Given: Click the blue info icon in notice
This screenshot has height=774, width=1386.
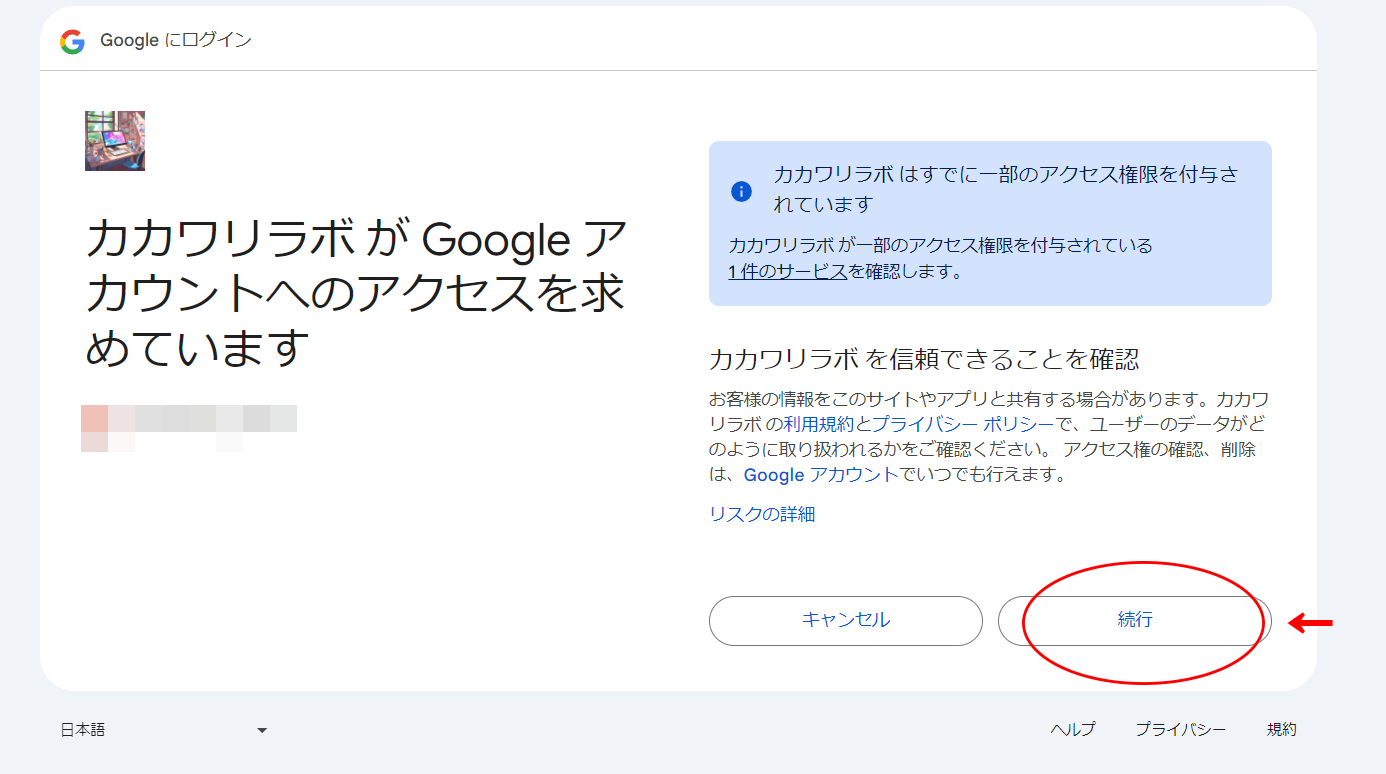Looking at the screenshot, I should tap(741, 191).
